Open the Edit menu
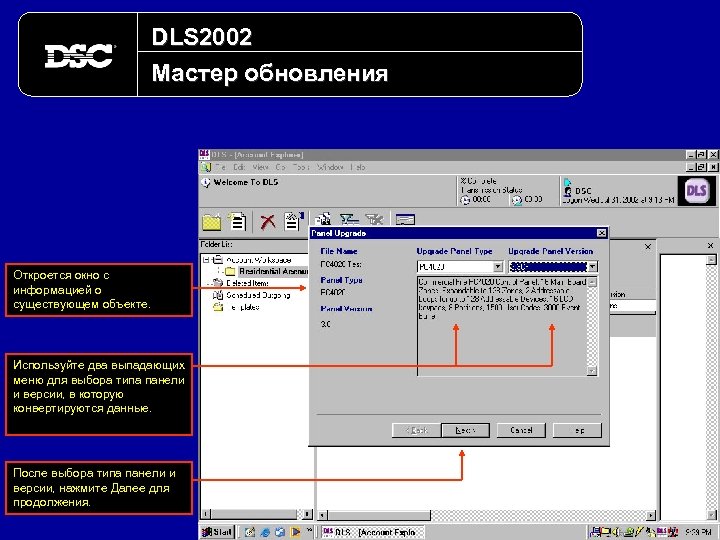This screenshot has width=720, height=540. click(239, 167)
